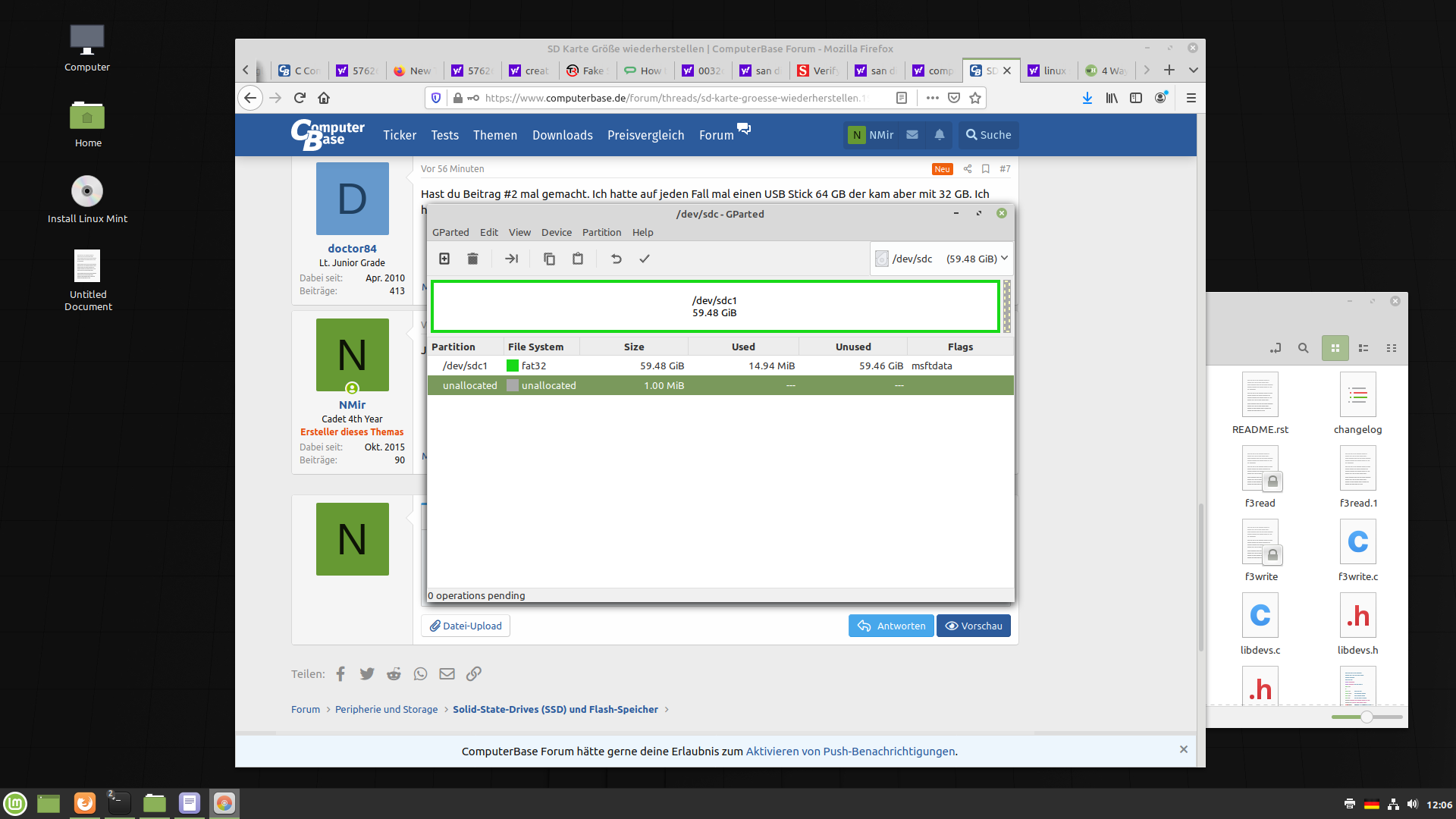The height and width of the screenshot is (819, 1456).
Task: Click apply all operations checkmark
Action: (645, 259)
